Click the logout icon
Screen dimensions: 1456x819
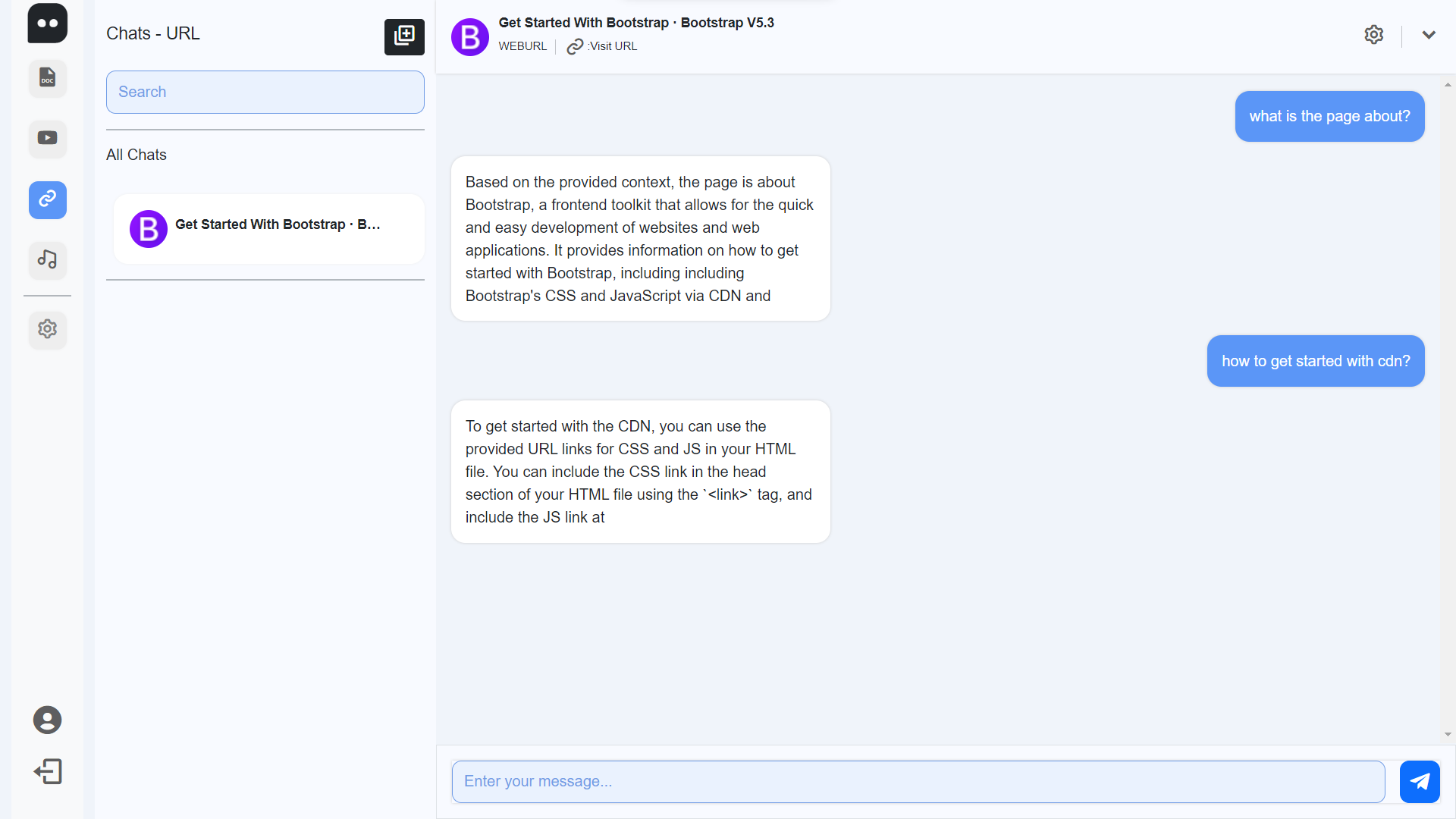coord(47,772)
